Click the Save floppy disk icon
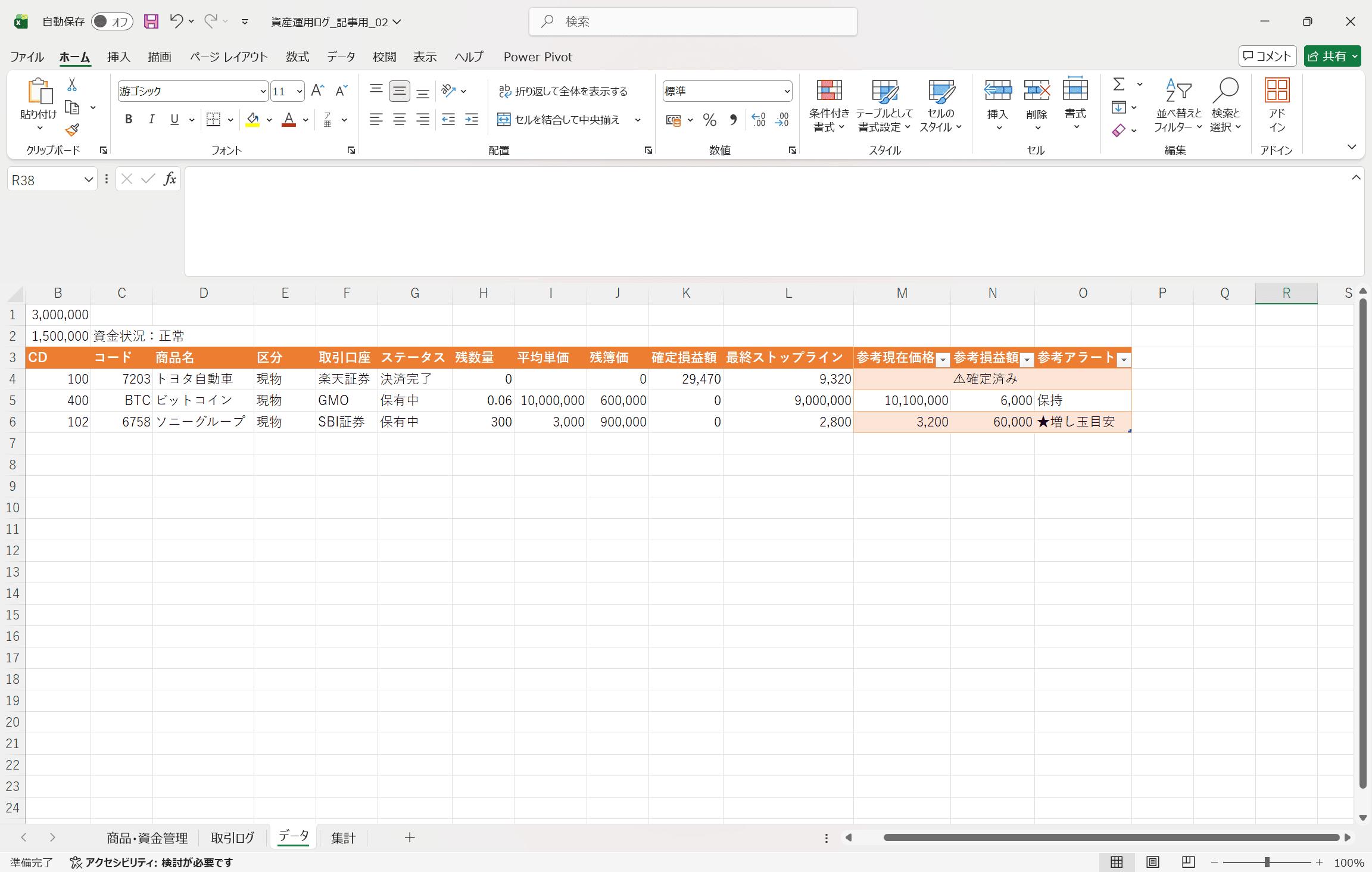Screen dimensions: 1372x872 (x=151, y=22)
